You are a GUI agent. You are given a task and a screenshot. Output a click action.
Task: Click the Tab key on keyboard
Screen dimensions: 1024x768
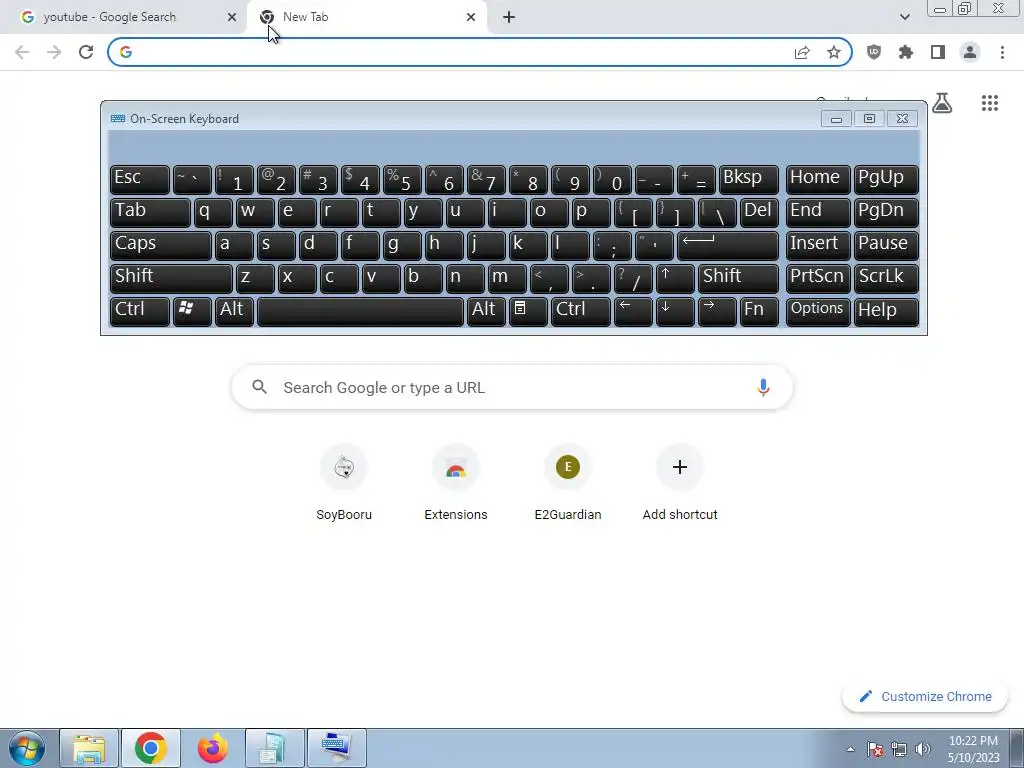(150, 212)
